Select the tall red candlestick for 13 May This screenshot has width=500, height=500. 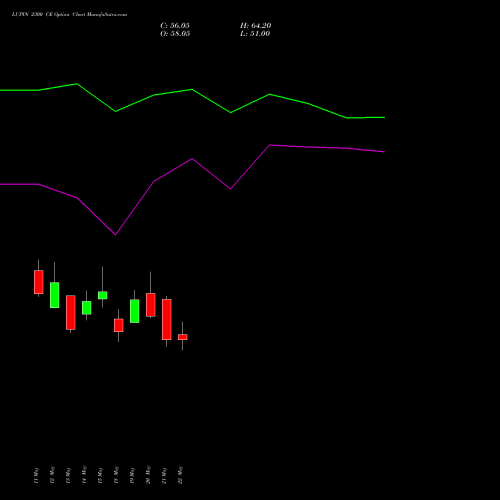71,312
